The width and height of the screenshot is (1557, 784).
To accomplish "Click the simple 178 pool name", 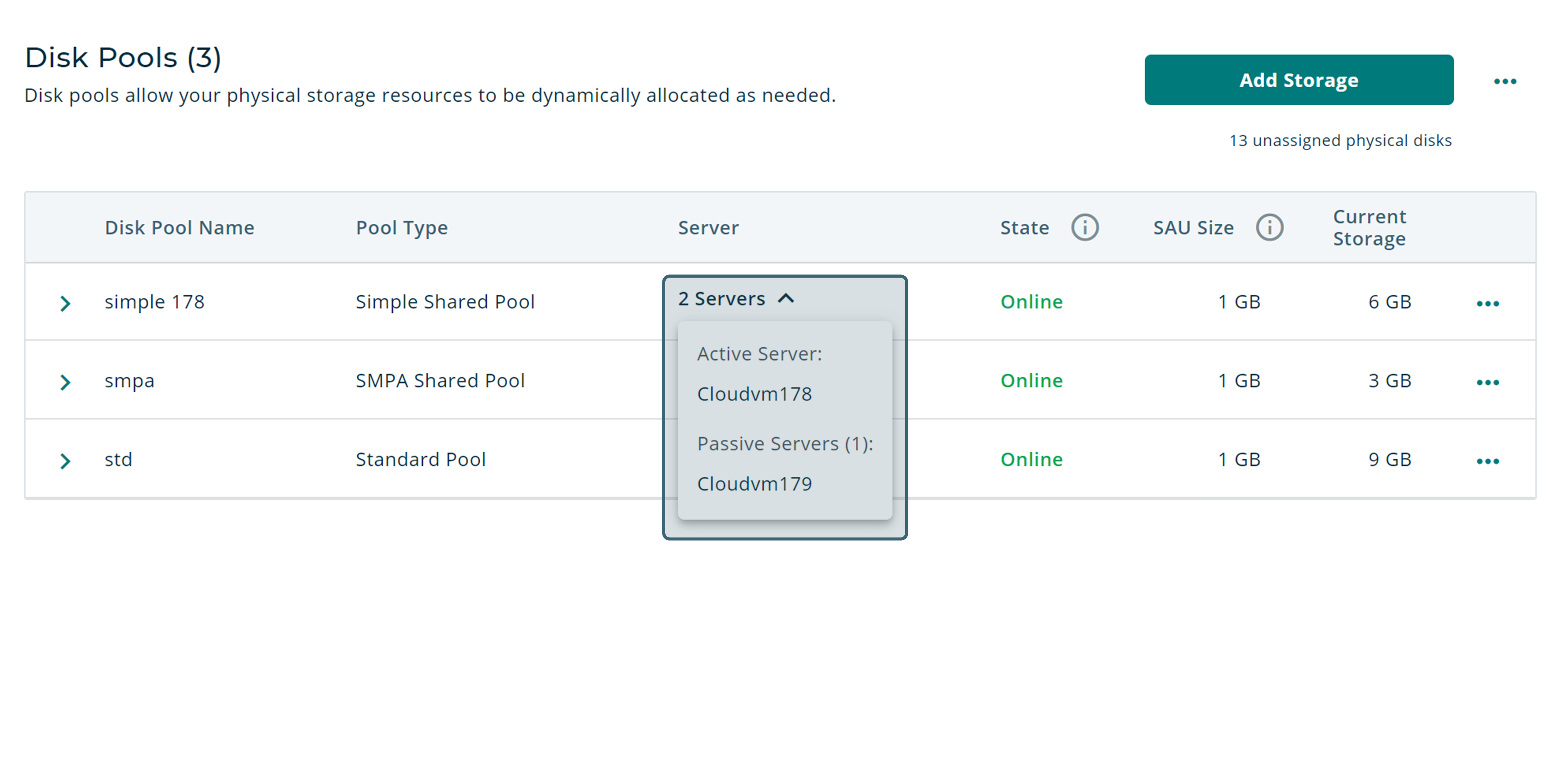I will tap(154, 301).
